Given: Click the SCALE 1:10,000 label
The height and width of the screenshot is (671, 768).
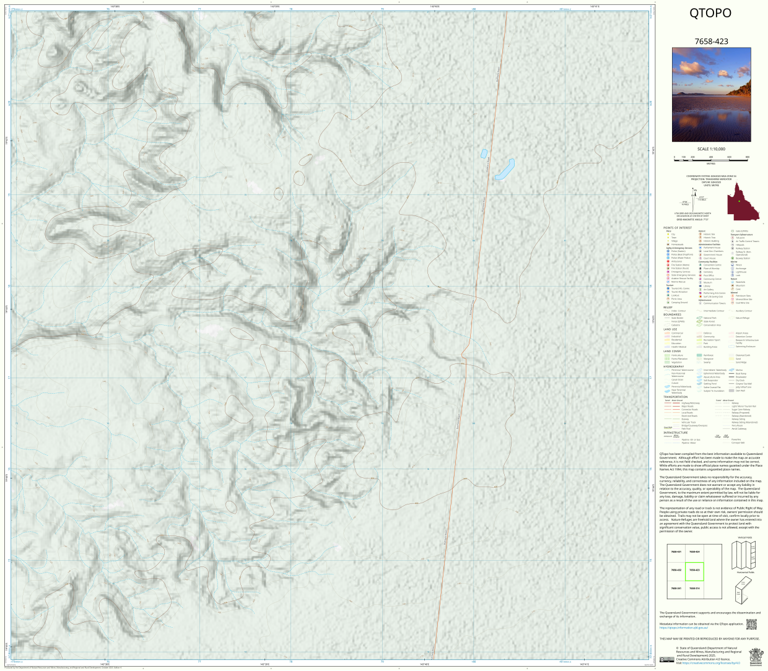Looking at the screenshot, I should pyautogui.click(x=711, y=149).
